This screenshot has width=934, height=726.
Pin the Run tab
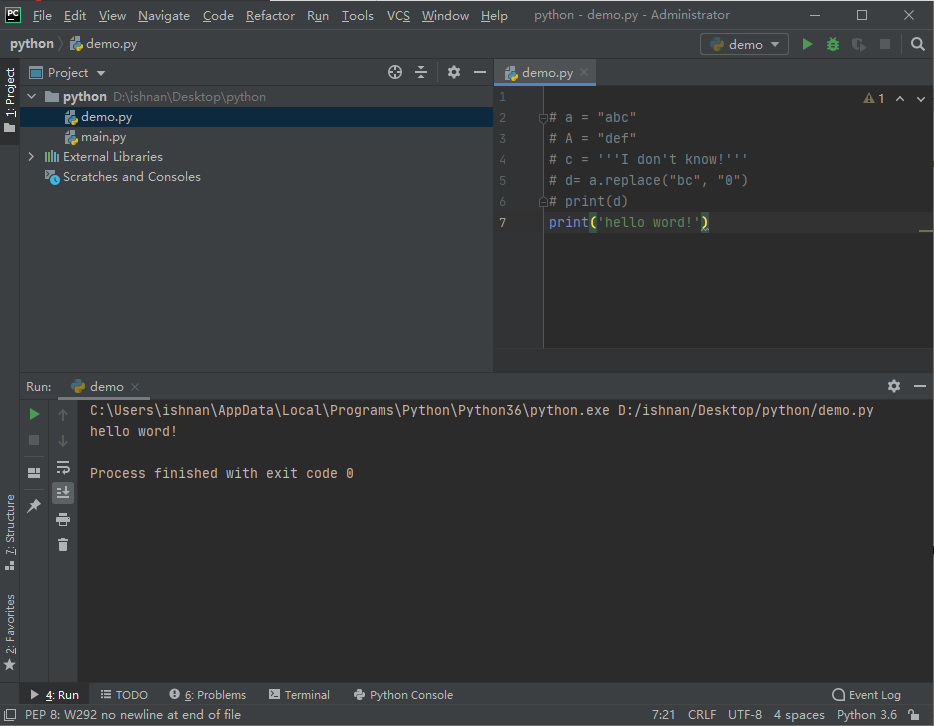34,506
